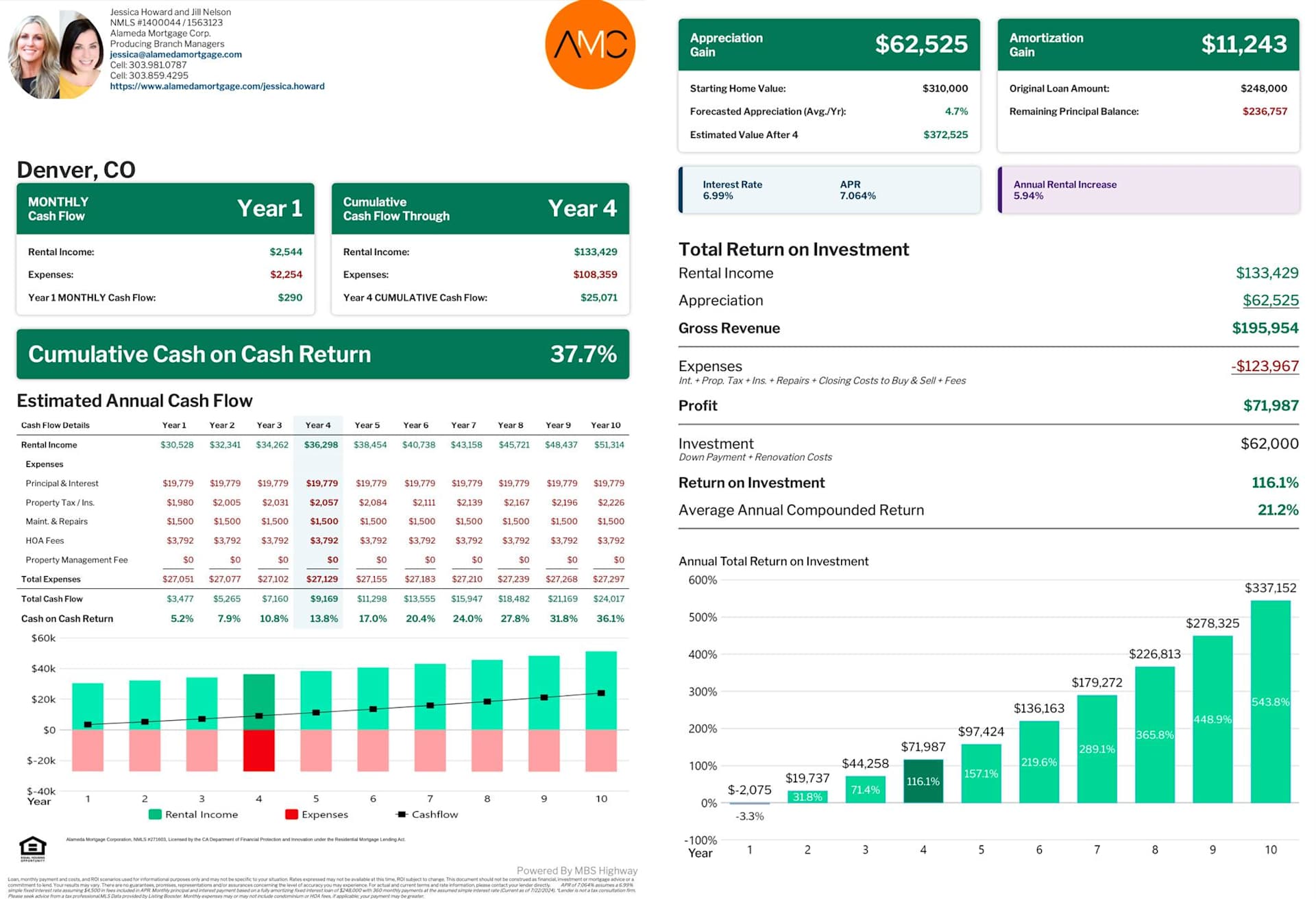Viewport: 1316px width, 899px height.
Task: Select the Year 4 column header
Action: [317, 425]
